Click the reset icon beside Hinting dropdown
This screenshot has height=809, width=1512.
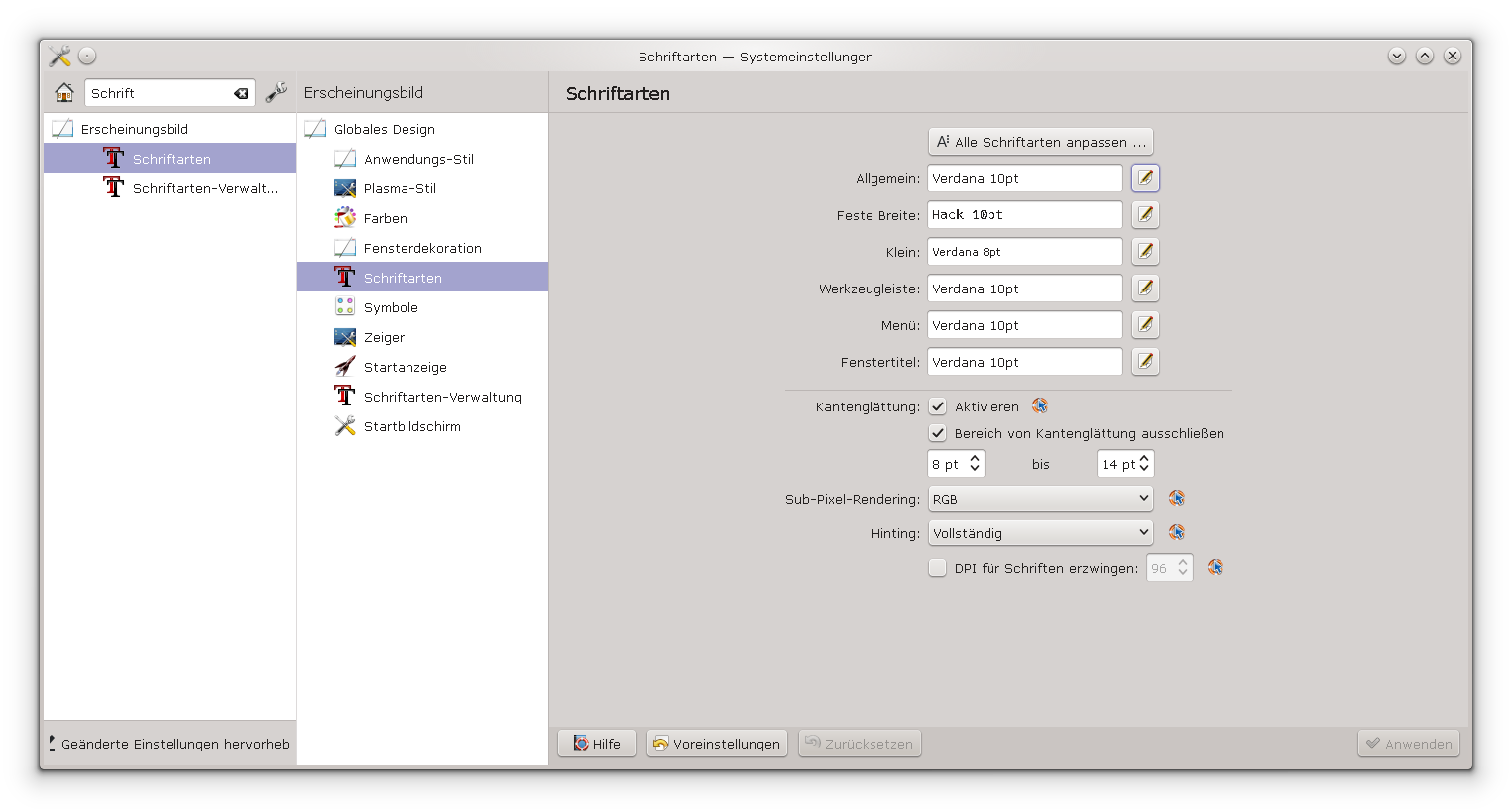pos(1177,533)
